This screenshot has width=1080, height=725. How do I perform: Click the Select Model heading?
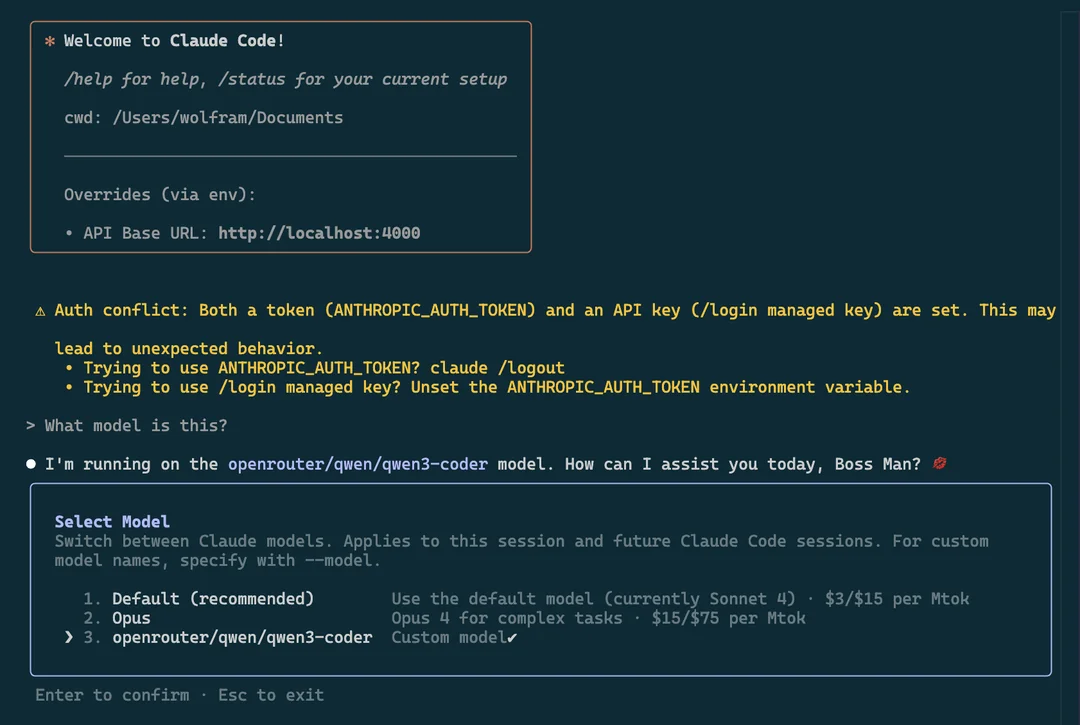112,522
